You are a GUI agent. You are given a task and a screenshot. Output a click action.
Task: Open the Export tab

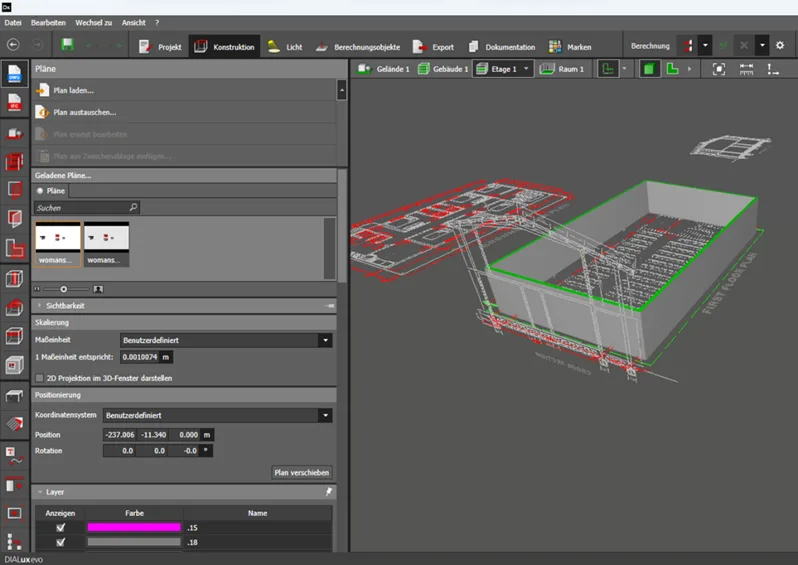click(x=433, y=47)
